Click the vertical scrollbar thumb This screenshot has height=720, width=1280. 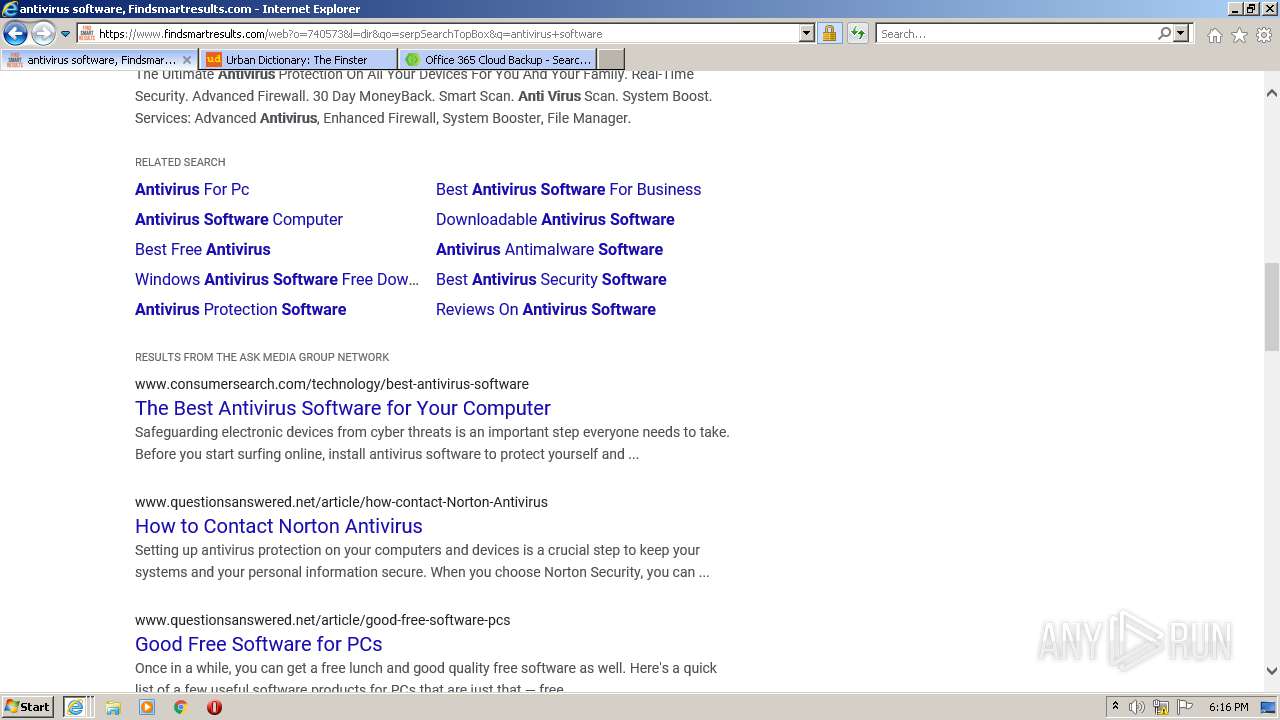pos(1272,307)
